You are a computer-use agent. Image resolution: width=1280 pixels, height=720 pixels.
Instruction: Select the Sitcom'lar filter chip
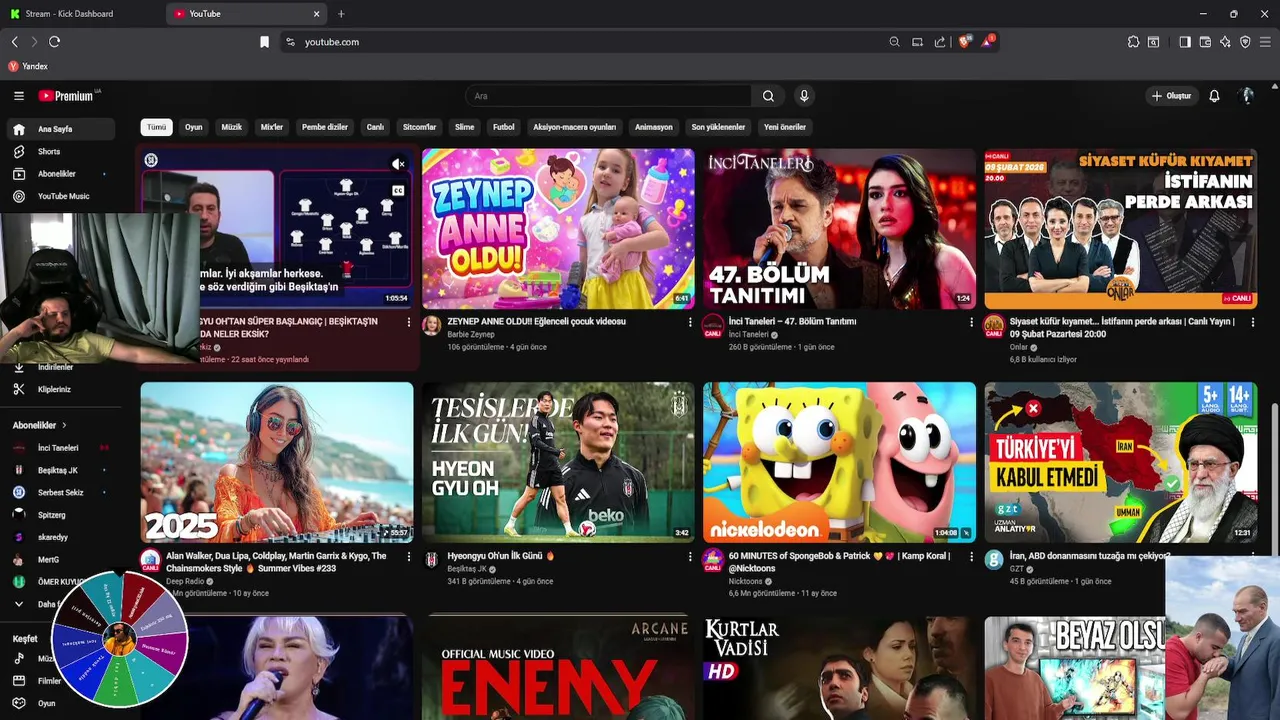coord(420,127)
